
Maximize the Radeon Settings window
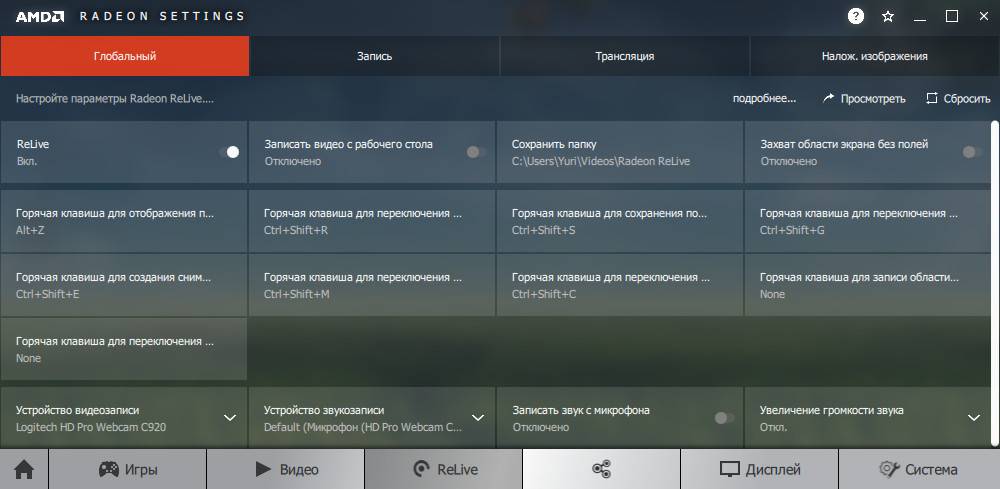click(x=952, y=17)
